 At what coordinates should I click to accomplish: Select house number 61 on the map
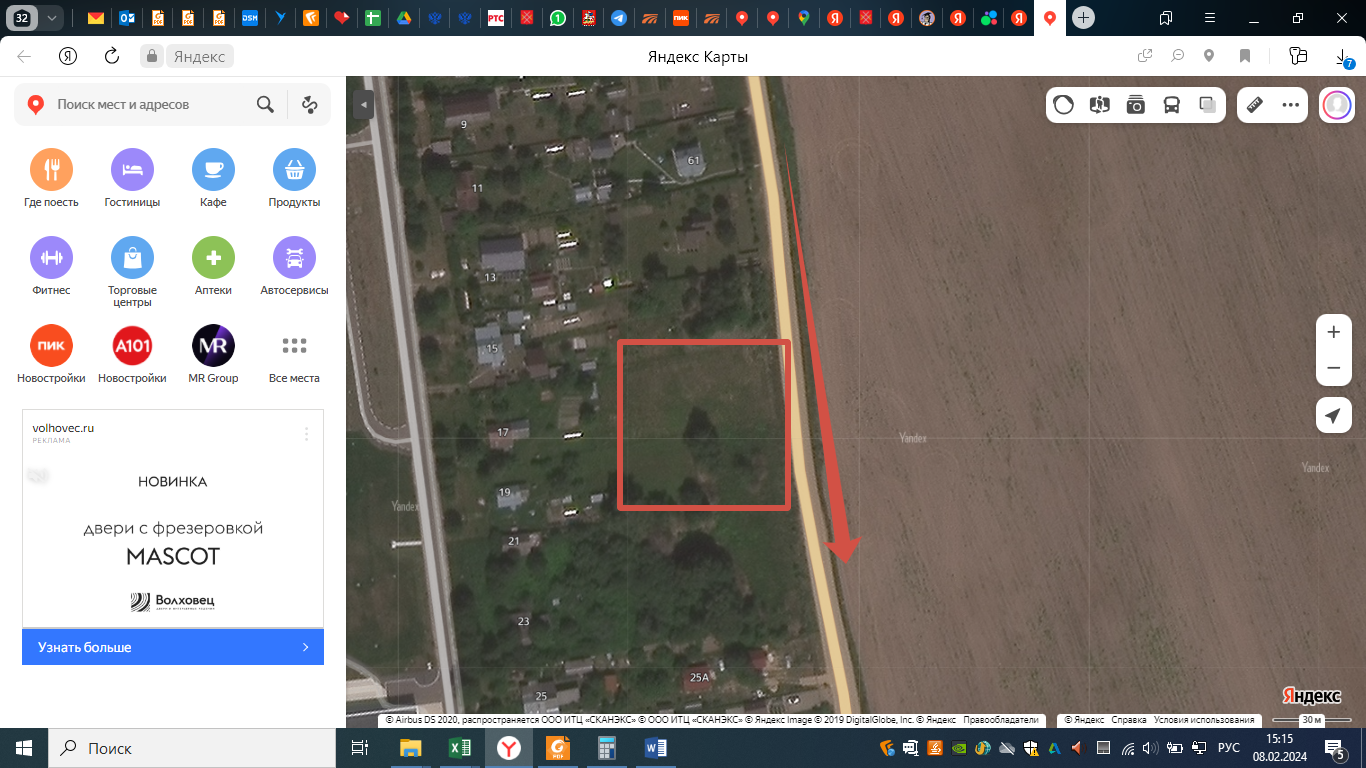(694, 160)
